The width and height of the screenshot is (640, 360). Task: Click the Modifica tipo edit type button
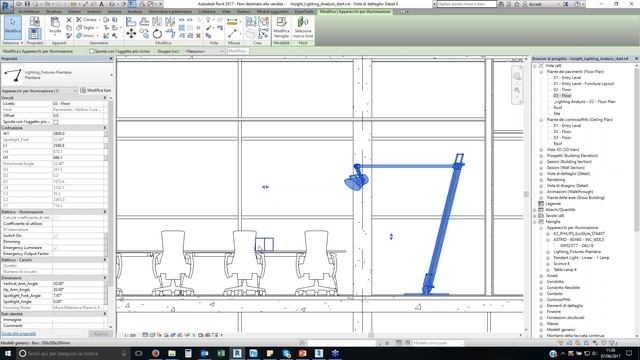pos(96,90)
